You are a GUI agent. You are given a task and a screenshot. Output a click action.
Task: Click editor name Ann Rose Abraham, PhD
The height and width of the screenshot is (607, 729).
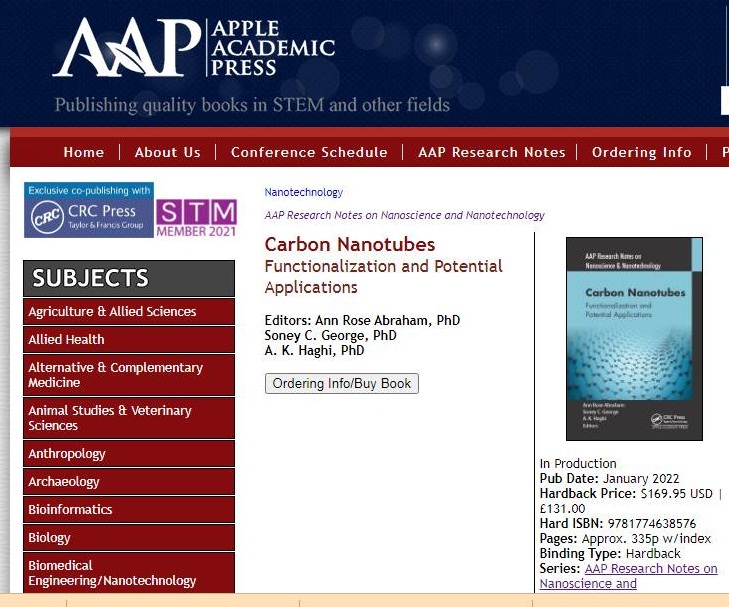pos(388,320)
